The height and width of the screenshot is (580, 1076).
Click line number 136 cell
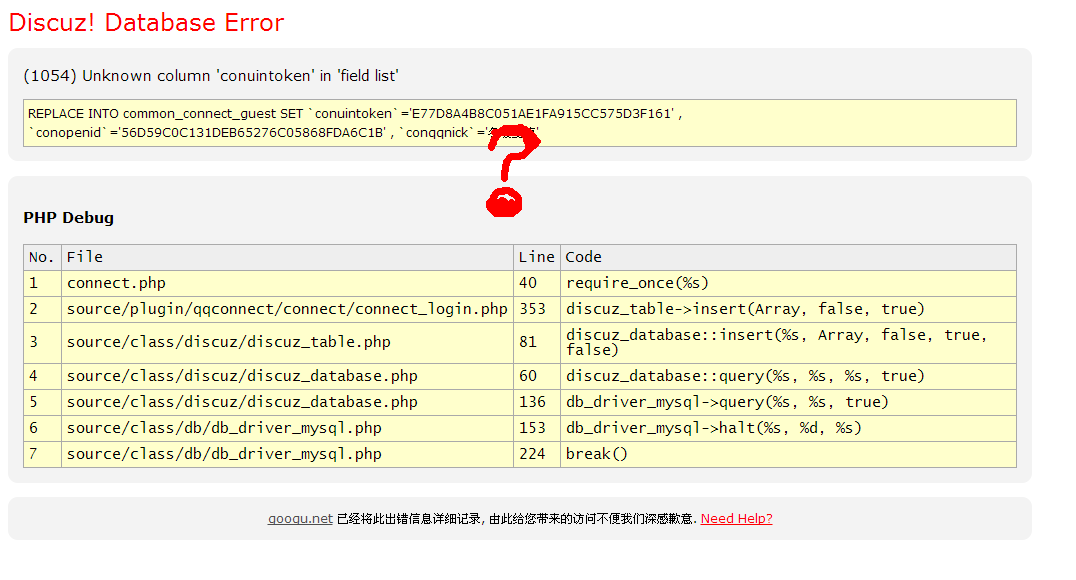click(x=537, y=402)
